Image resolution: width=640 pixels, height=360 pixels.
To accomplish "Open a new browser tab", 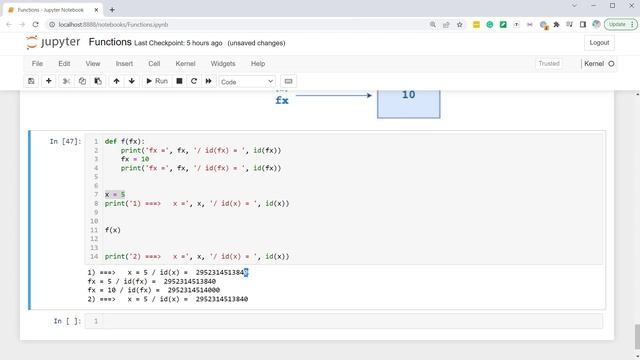I will (112, 10).
